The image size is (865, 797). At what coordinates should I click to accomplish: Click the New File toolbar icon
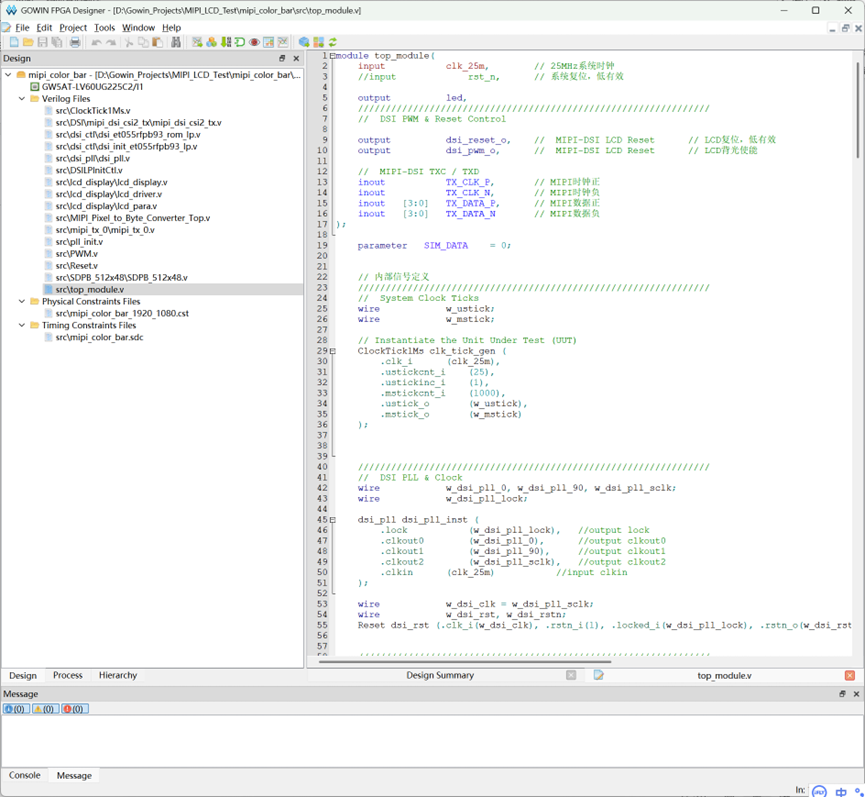point(14,42)
